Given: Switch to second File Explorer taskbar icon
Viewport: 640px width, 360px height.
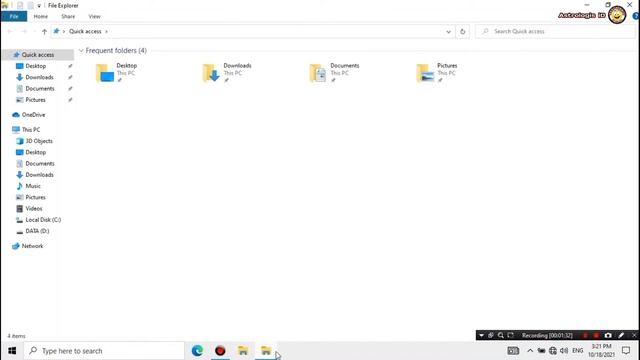Looking at the screenshot, I should [x=266, y=351].
